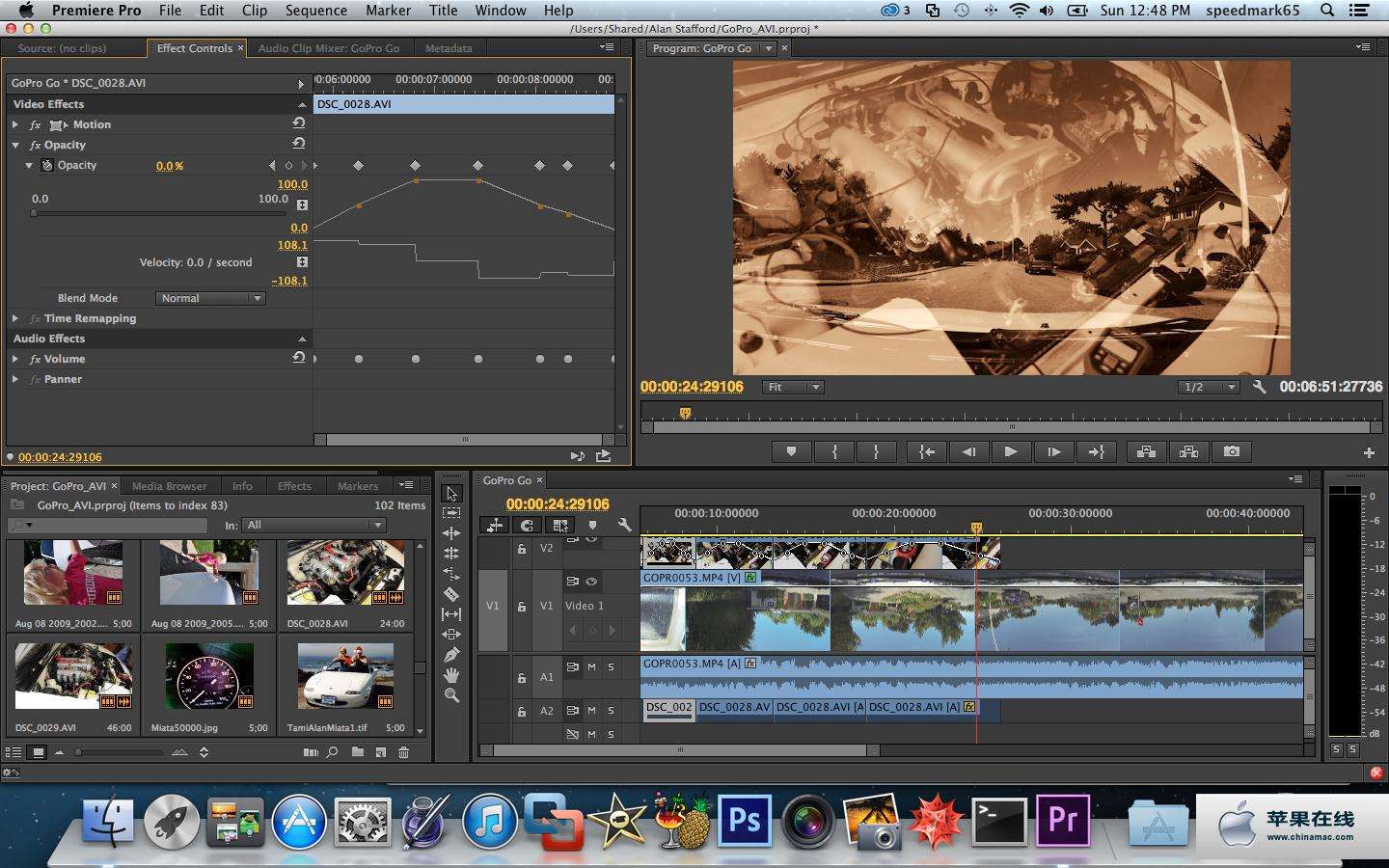The height and width of the screenshot is (868, 1389).
Task: Pick the Zoom tool magnifier
Action: coord(450,695)
